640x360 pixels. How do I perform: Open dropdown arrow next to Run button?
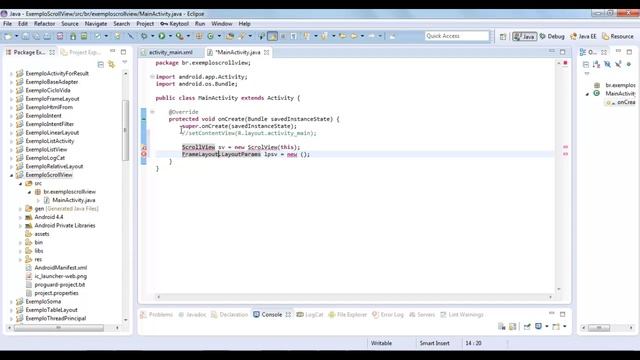[x=170, y=36]
